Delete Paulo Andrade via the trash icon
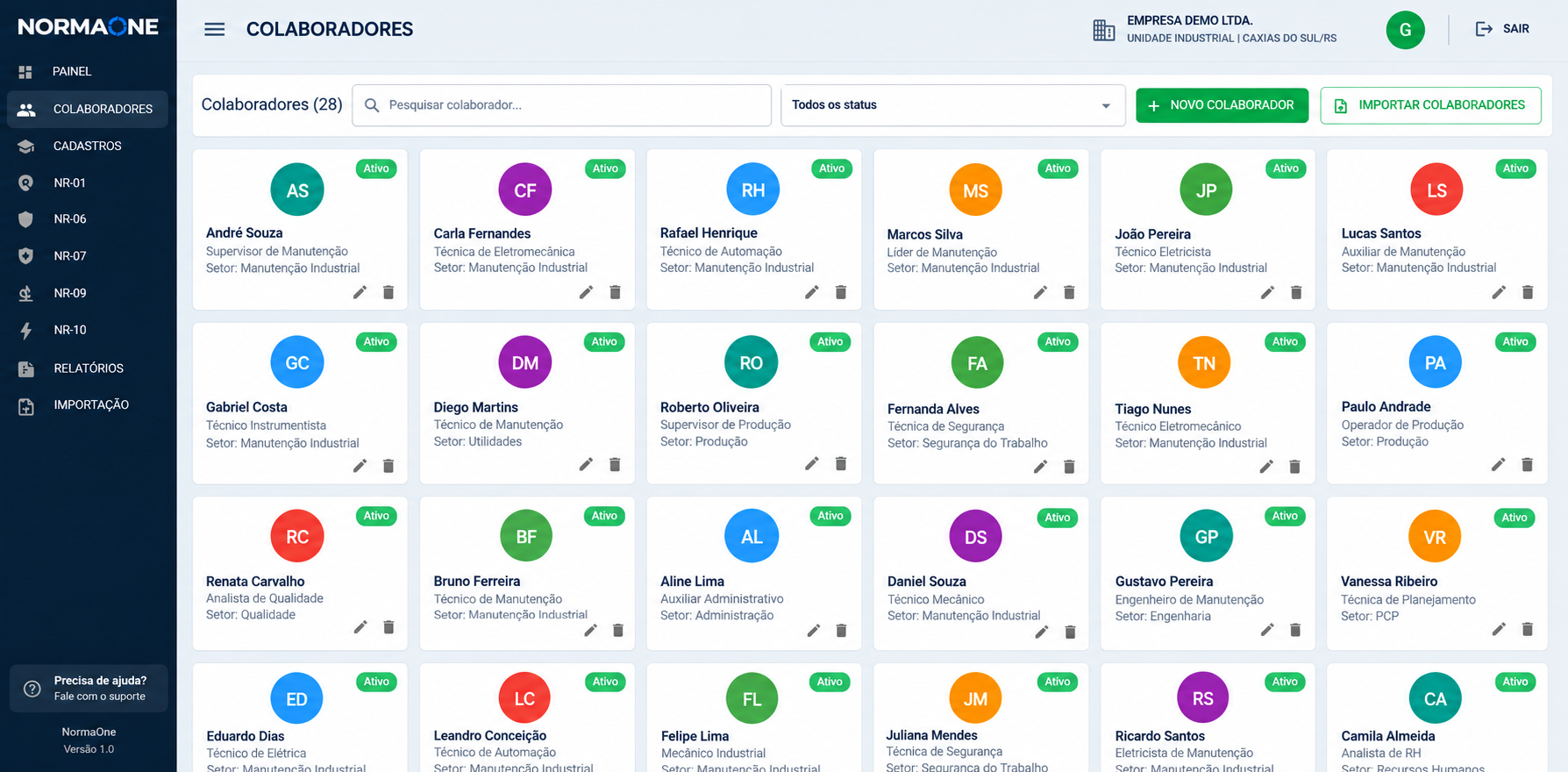 click(x=1527, y=464)
